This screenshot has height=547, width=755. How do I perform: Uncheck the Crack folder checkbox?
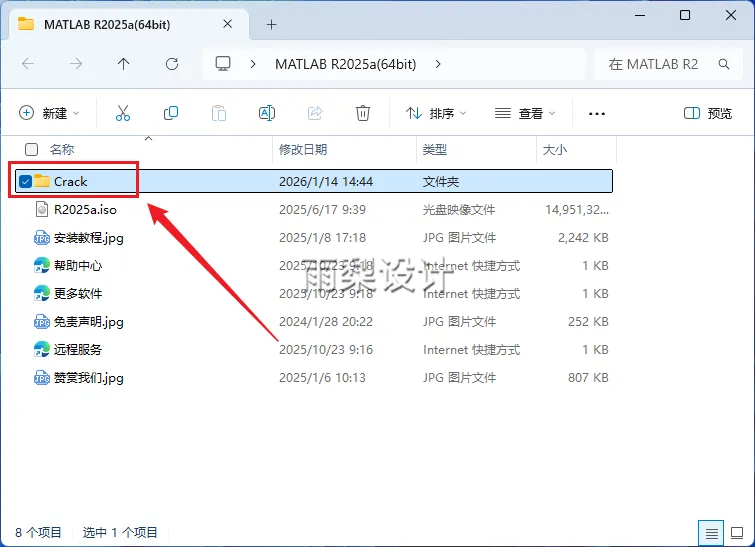[x=25, y=182]
